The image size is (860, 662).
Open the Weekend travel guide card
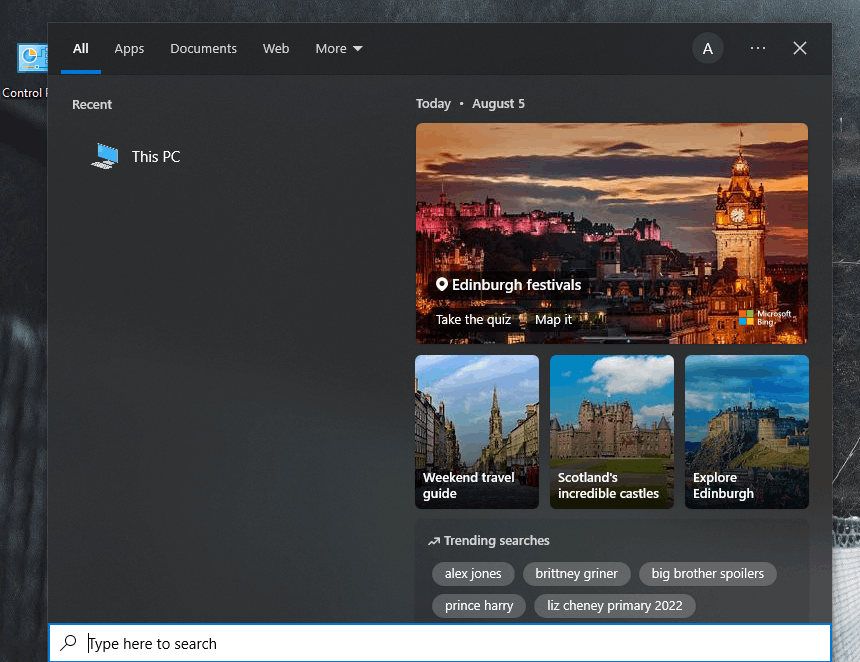477,432
